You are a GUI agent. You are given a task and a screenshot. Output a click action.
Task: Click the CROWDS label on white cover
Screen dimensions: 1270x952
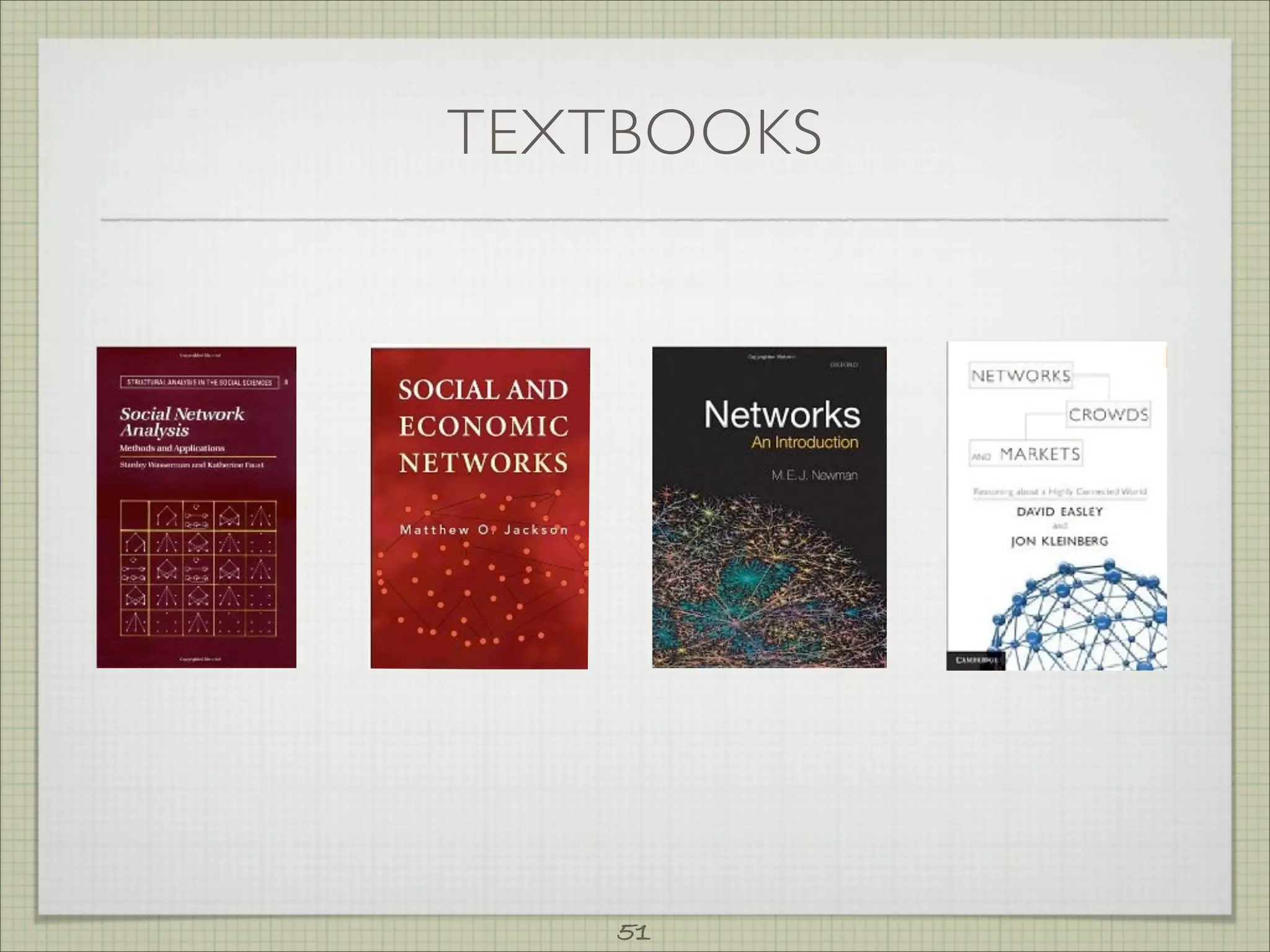pos(1108,415)
